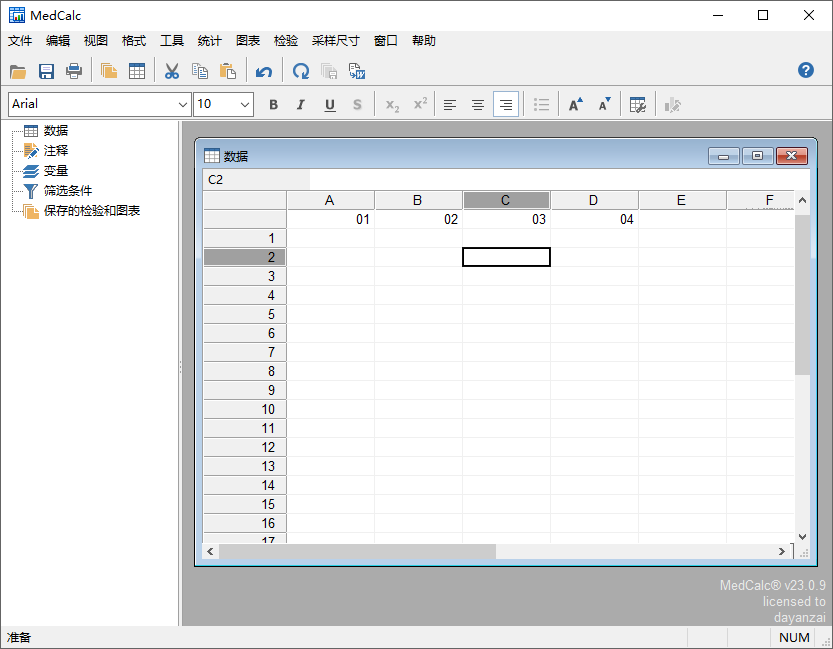Image resolution: width=833 pixels, height=649 pixels.
Task: Enable italic formatting
Action: click(x=301, y=104)
